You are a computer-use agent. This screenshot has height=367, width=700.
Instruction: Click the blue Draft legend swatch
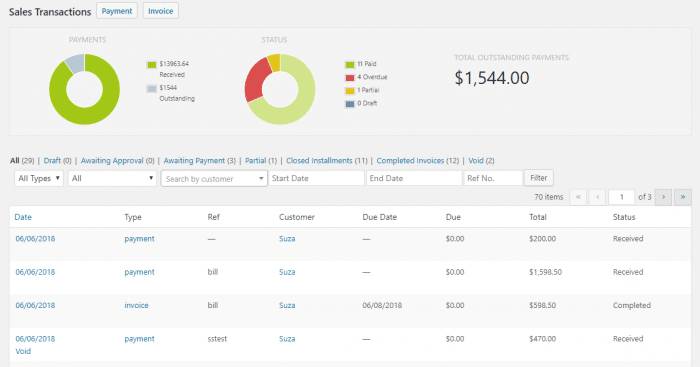[350, 104]
